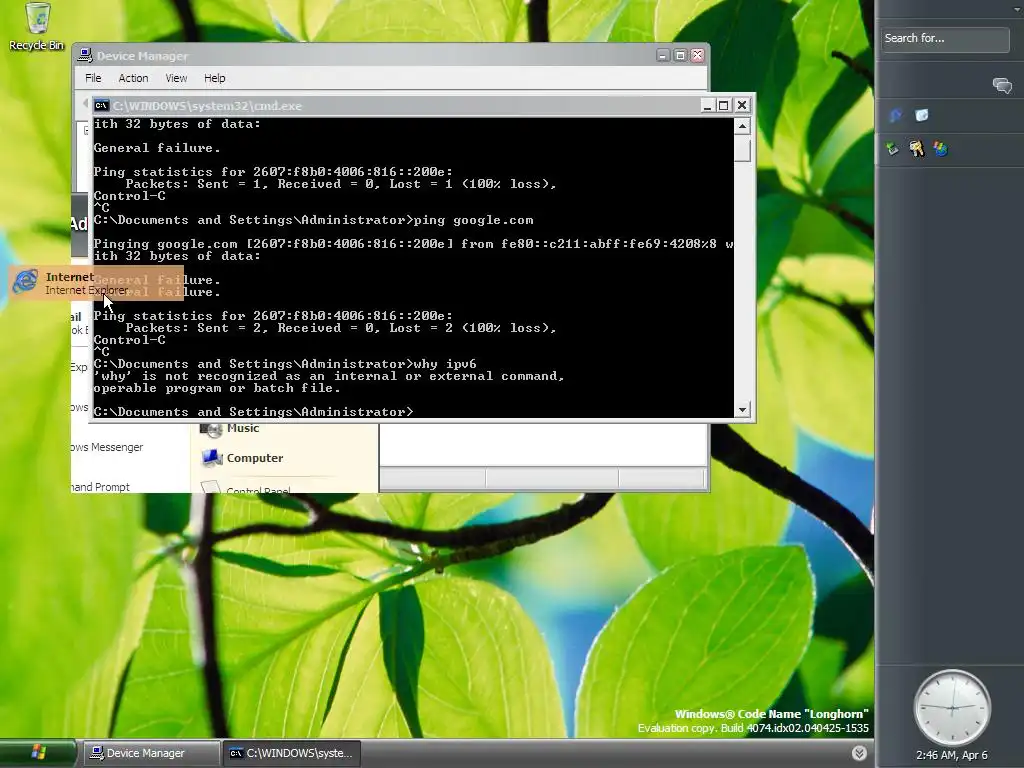Click the light-blue square icon in sidebar

tap(921, 116)
